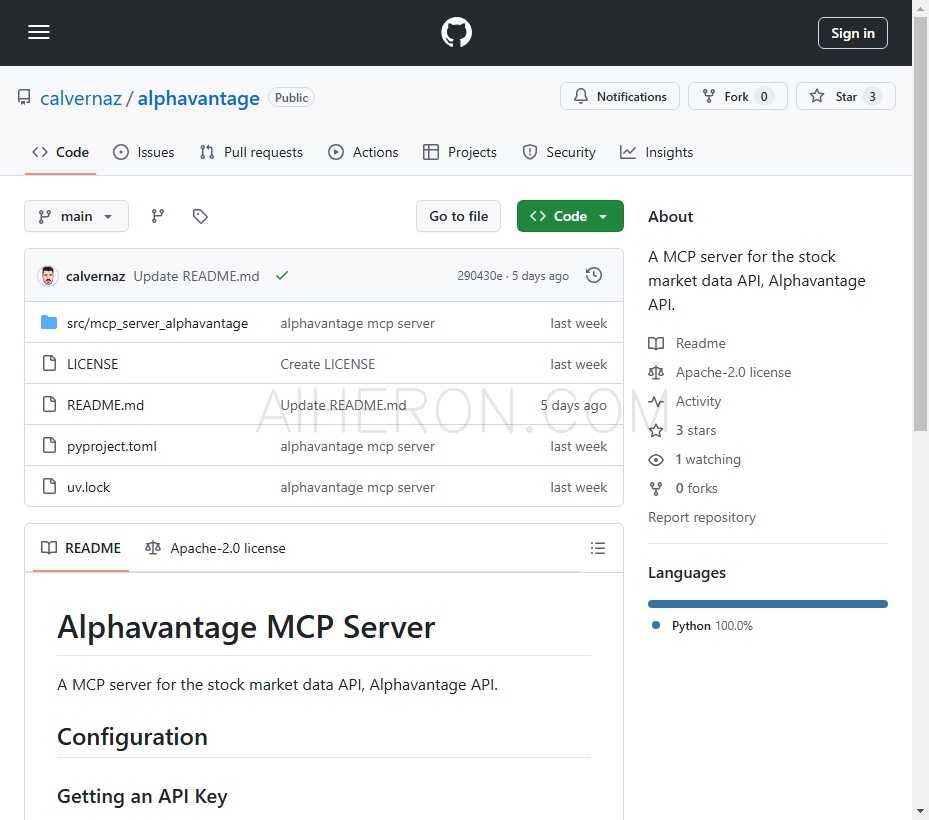Screen dimensions: 929x820
Task: Click the Configuration heading
Action: click(x=132, y=737)
